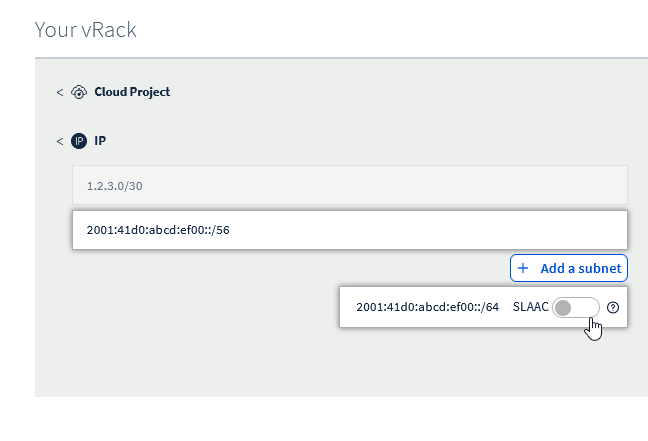Image resolution: width=648 pixels, height=441 pixels.
Task: Enable the SLAAC toggle switch
Action: 575,308
